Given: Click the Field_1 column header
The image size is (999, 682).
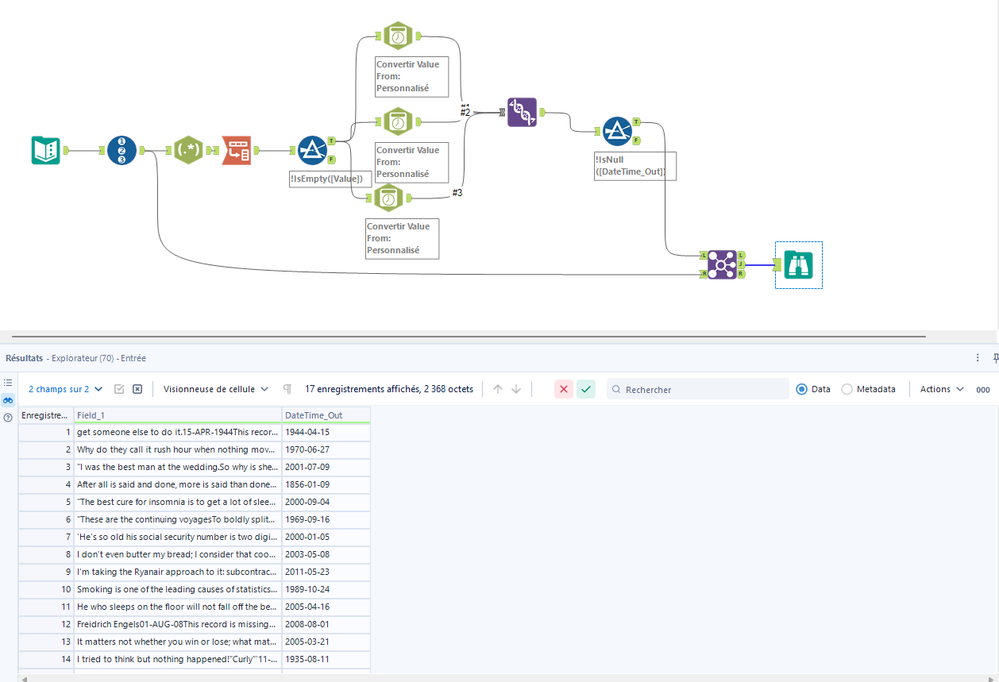Looking at the screenshot, I should [178, 415].
